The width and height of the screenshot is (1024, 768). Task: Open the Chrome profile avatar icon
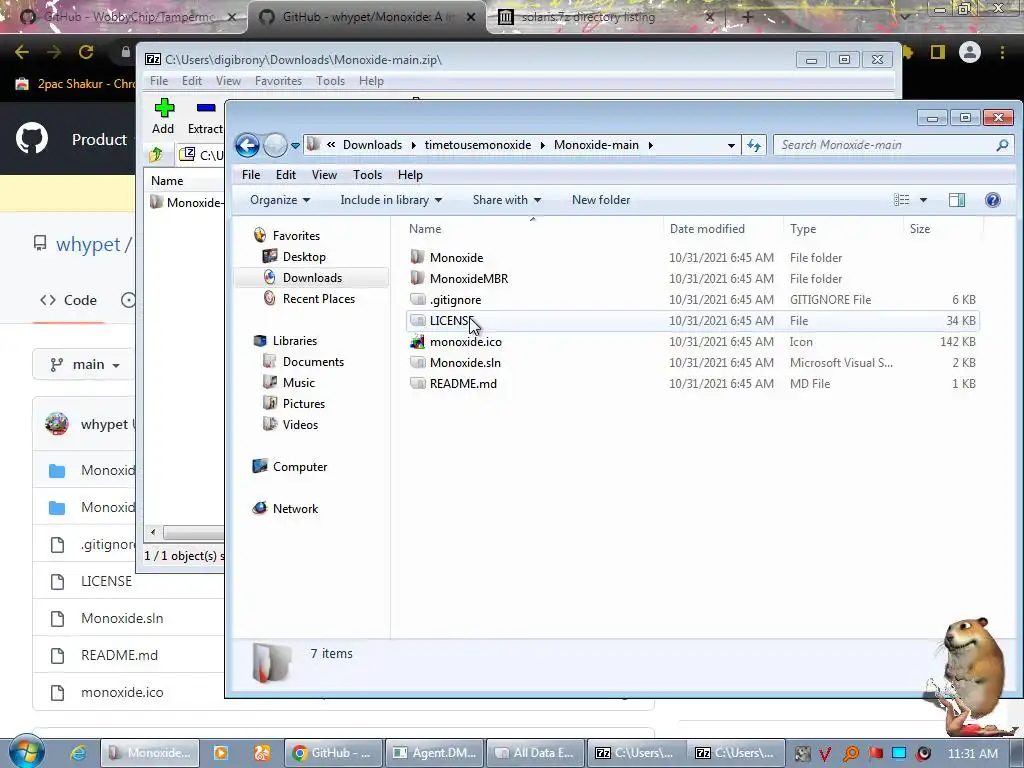(x=970, y=52)
